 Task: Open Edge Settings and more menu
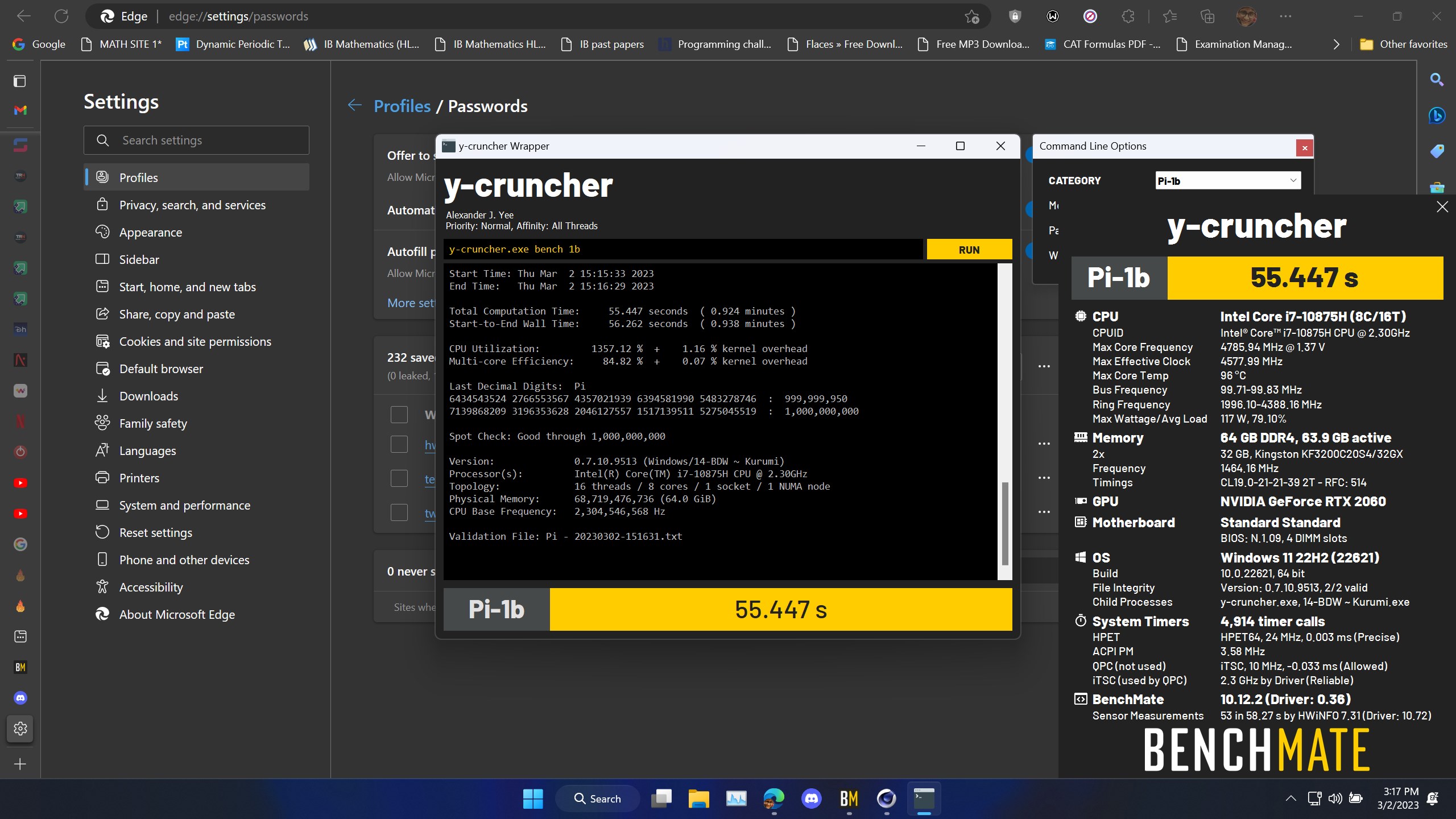coord(1285,16)
